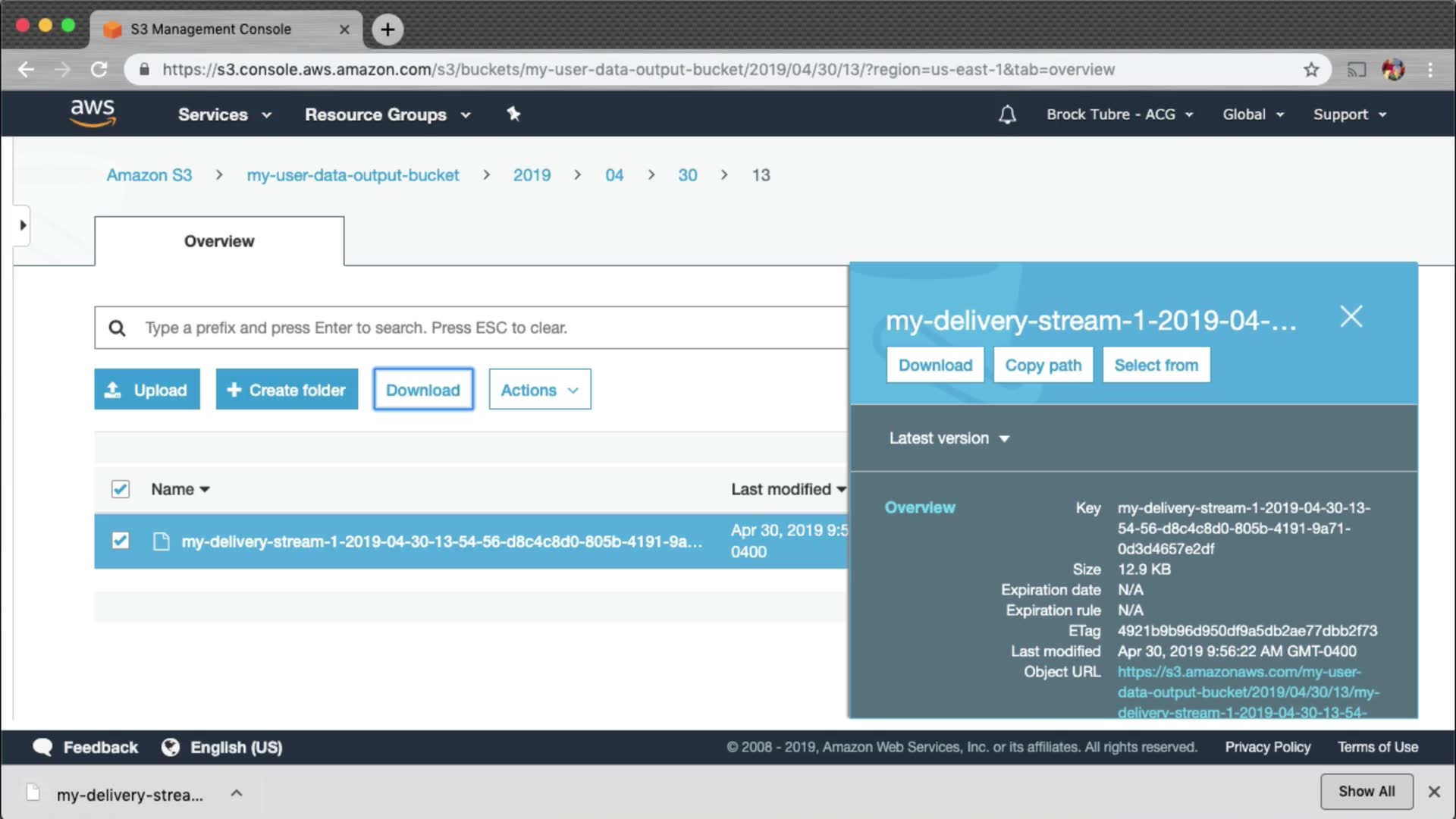Select the Overview tab

tap(219, 241)
